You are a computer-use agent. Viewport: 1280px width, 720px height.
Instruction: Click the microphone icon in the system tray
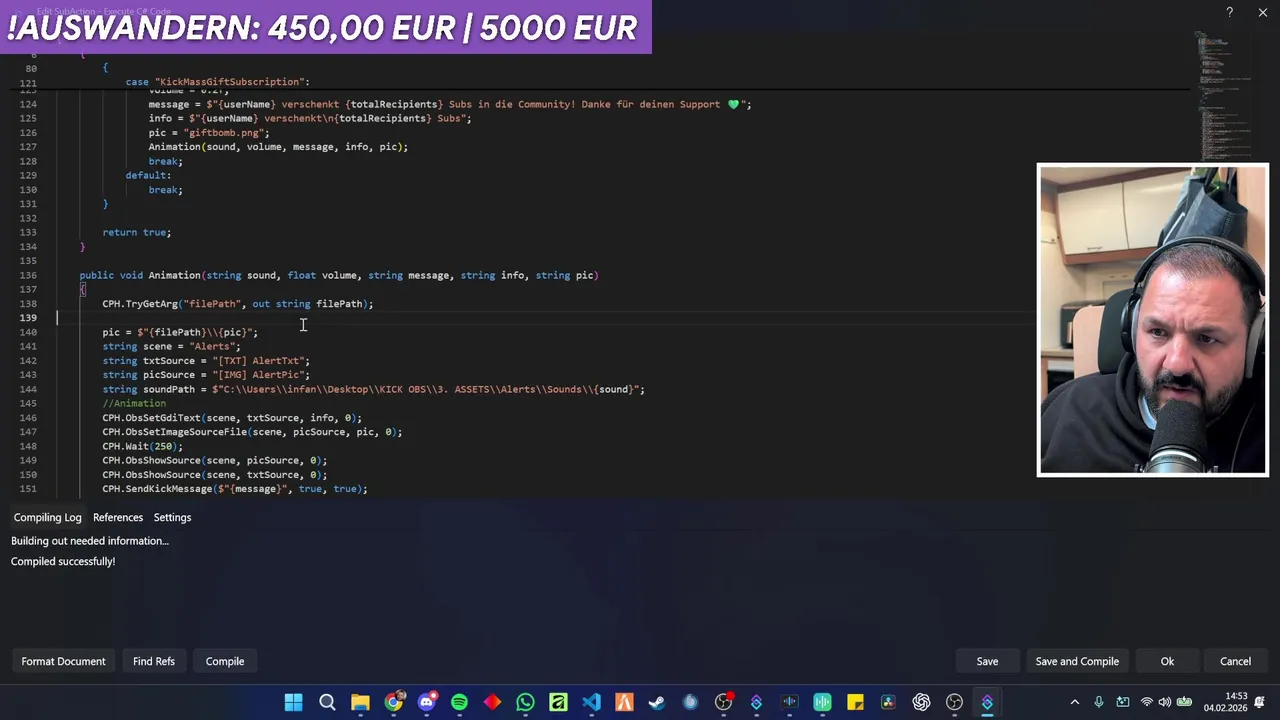(1099, 702)
